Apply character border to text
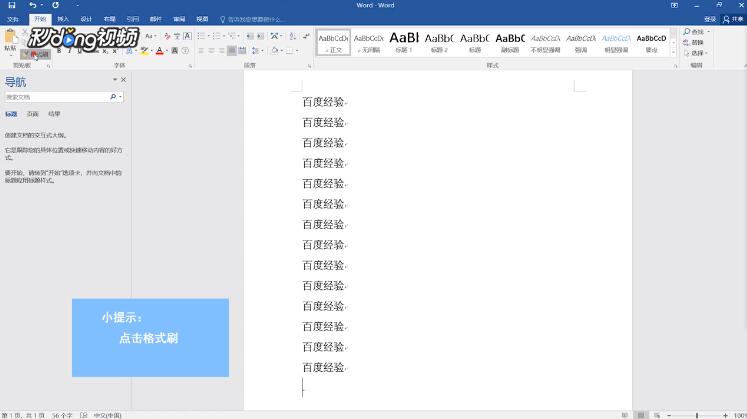 (x=188, y=36)
